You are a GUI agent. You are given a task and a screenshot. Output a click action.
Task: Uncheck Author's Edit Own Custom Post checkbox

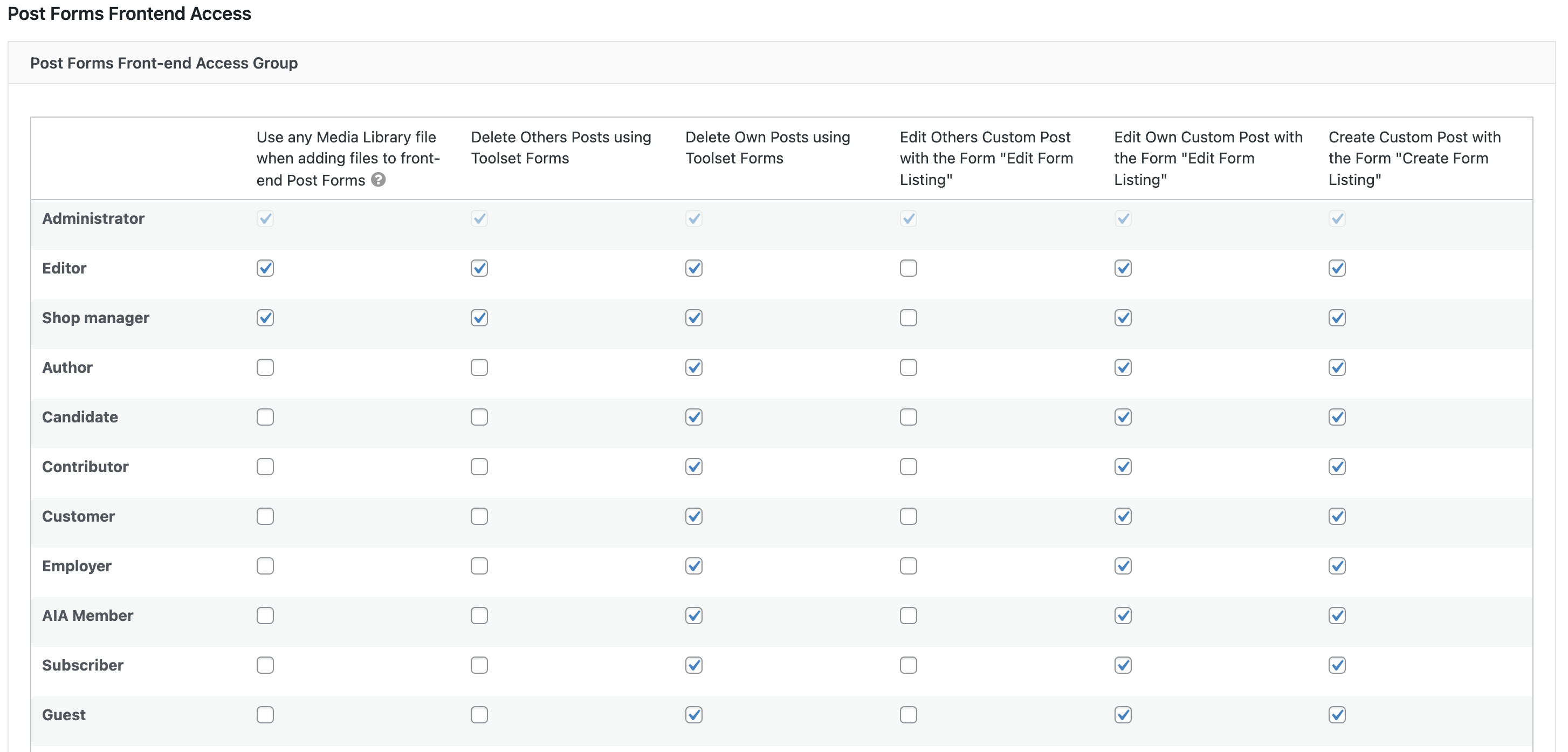[1123, 367]
